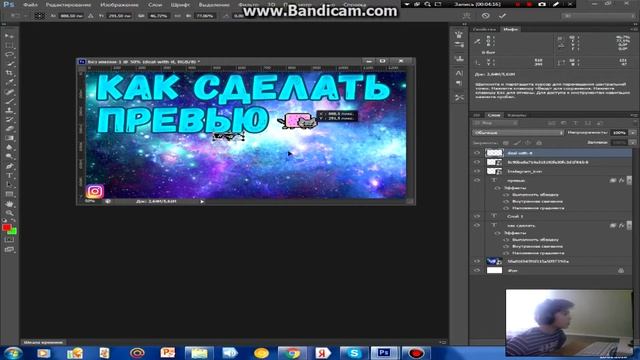The height and width of the screenshot is (360, 640).
Task: Open the Файл menu
Action: (x=30, y=5)
